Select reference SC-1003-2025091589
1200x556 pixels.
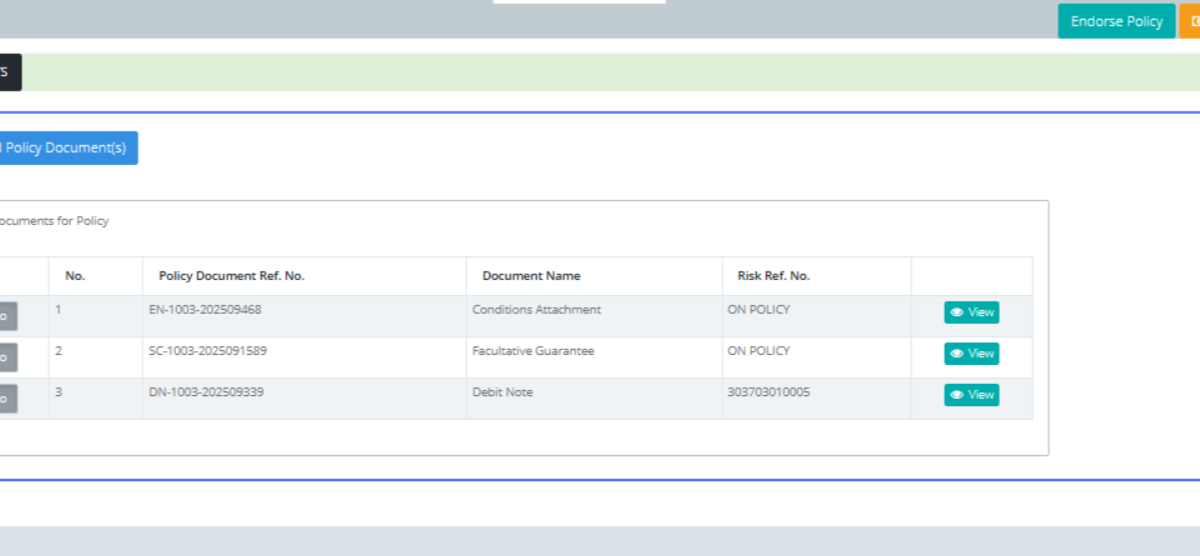click(x=207, y=351)
